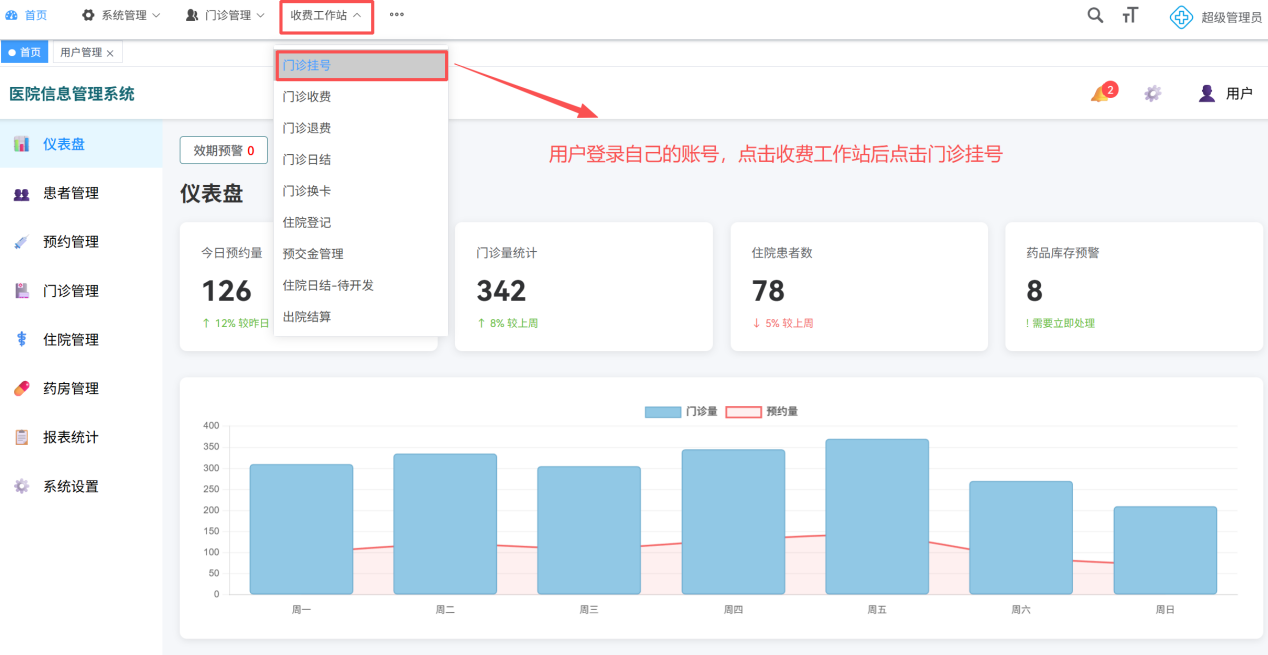Toggle the 门诊量 legend in the chart

(x=681, y=411)
